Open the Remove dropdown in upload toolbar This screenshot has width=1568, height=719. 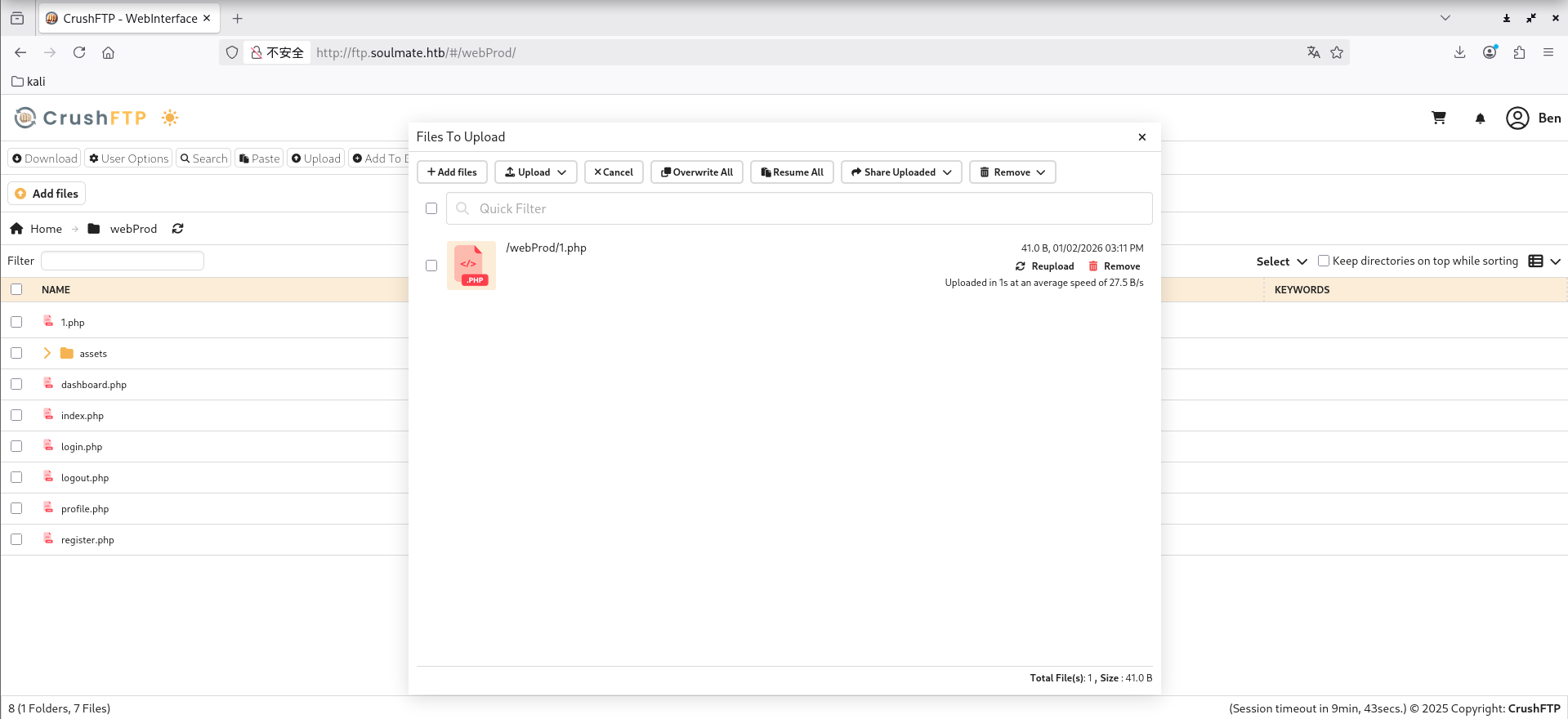1012,172
